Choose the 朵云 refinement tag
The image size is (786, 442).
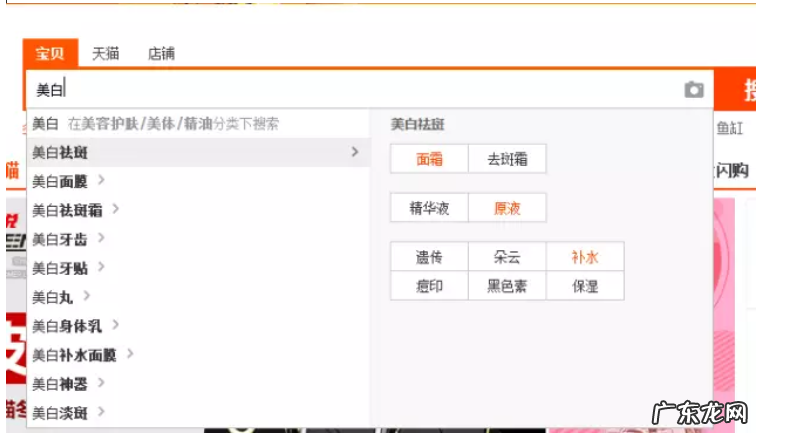(507, 257)
